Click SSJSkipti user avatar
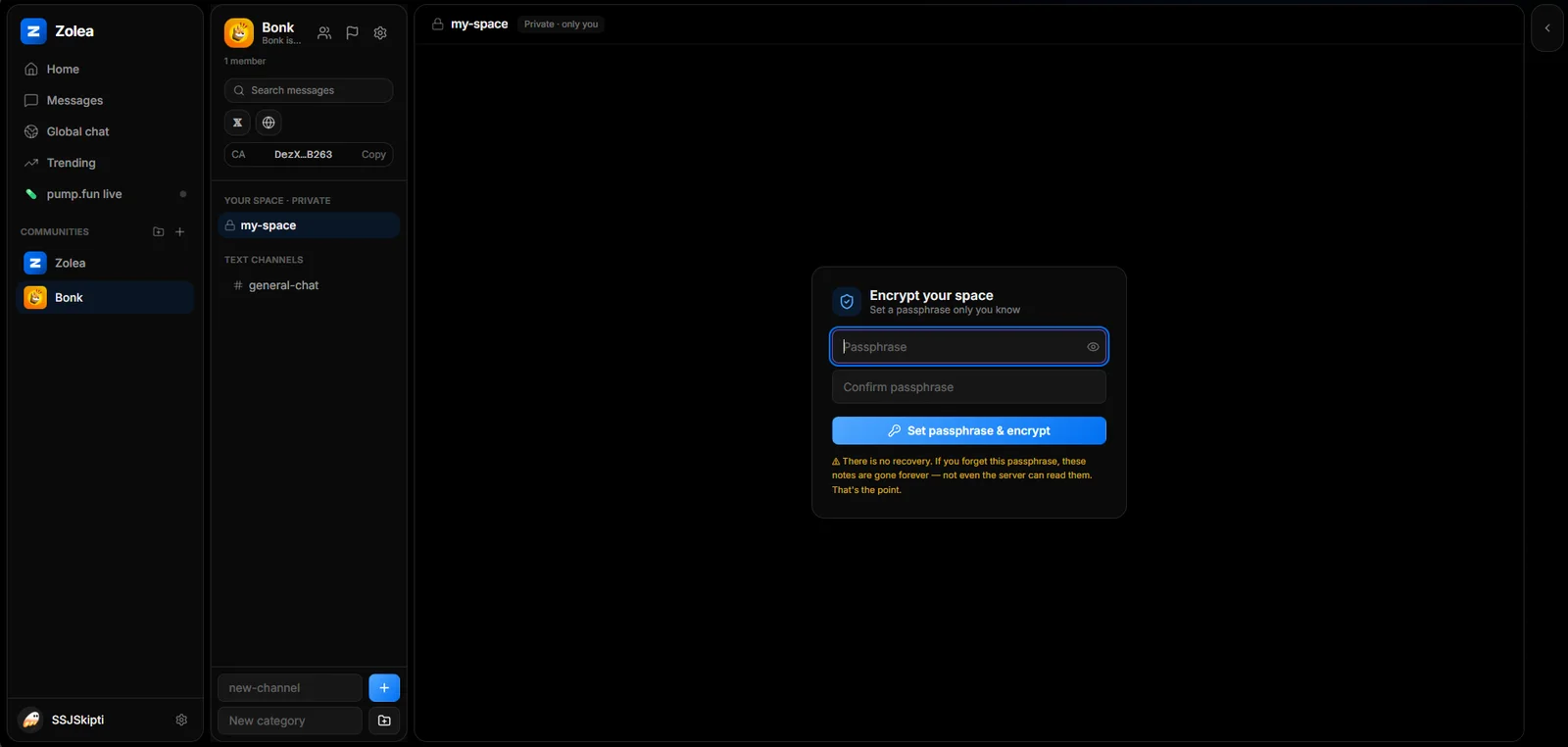1568x747 pixels. (x=31, y=720)
